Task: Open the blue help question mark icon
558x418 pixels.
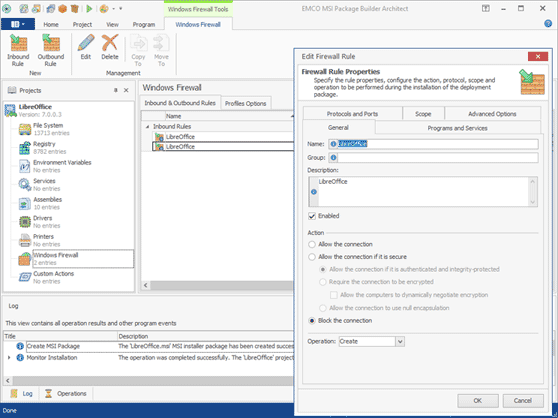Action: click(548, 24)
